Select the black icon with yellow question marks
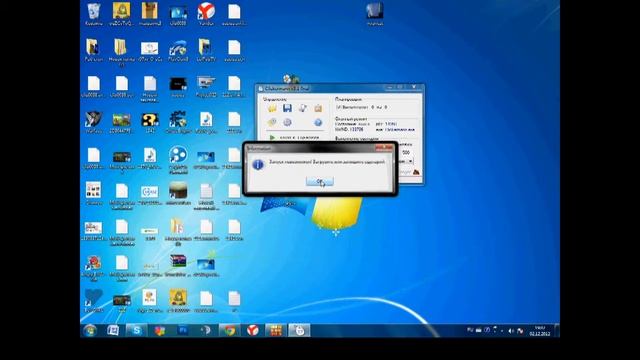Viewport: 640px width, 360px height. [x=150, y=122]
